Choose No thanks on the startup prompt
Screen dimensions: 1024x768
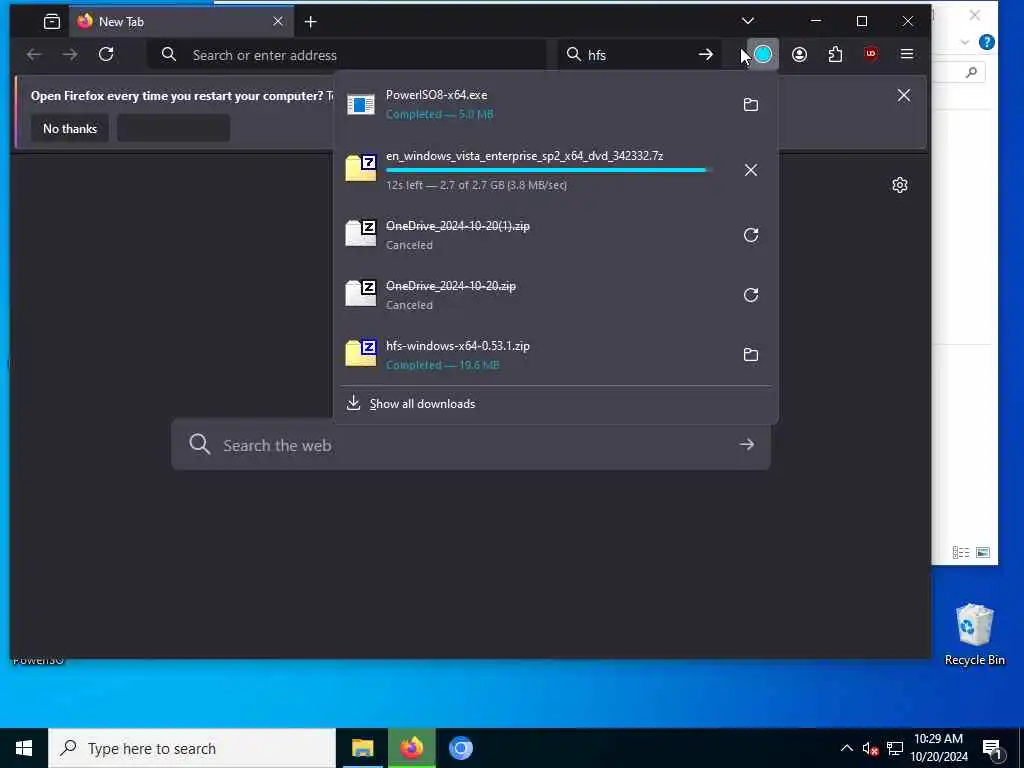(x=70, y=129)
